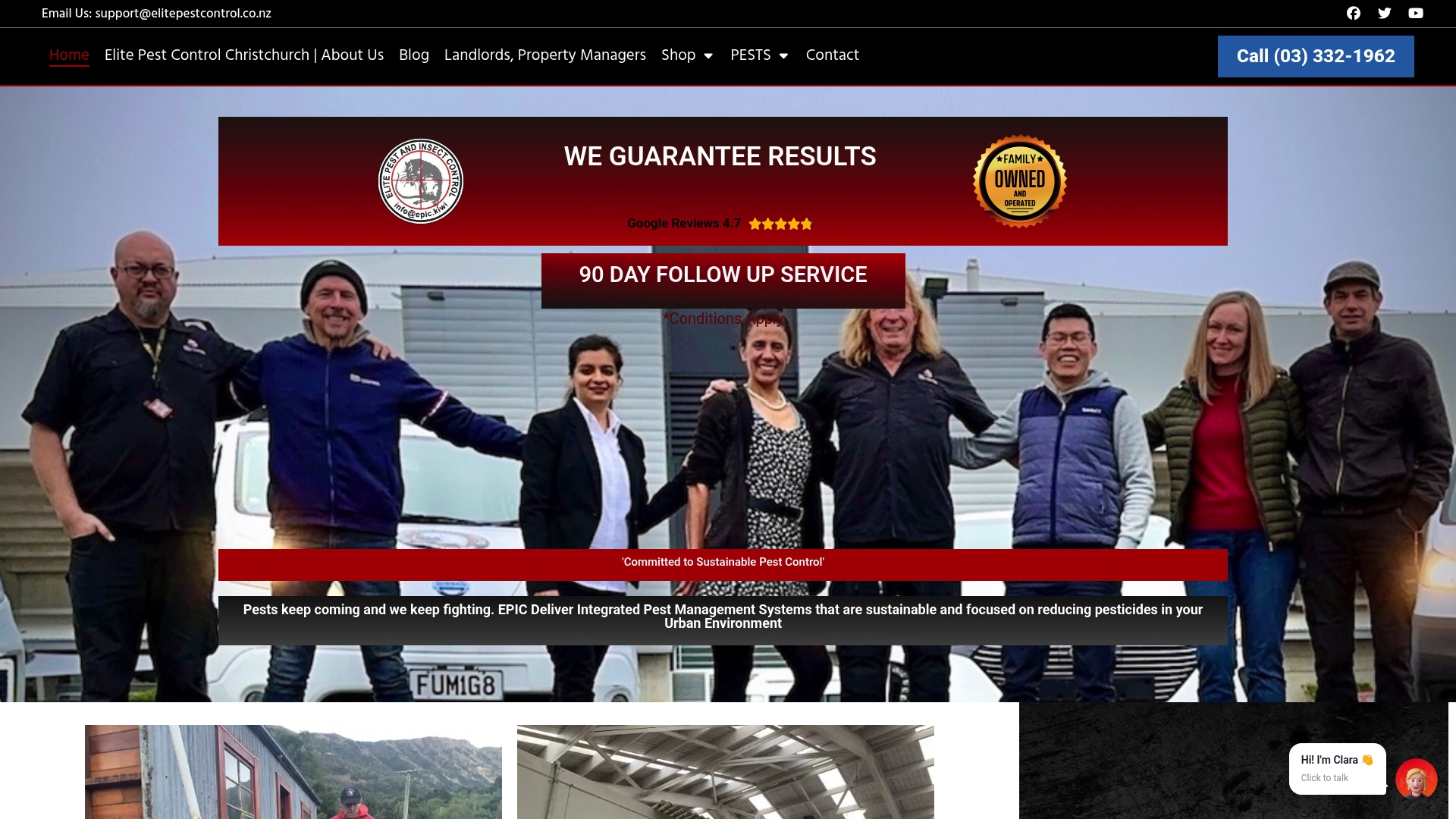Expand the Shop dropdown arrow
Viewport: 1456px width, 819px height.
pyautogui.click(x=708, y=55)
